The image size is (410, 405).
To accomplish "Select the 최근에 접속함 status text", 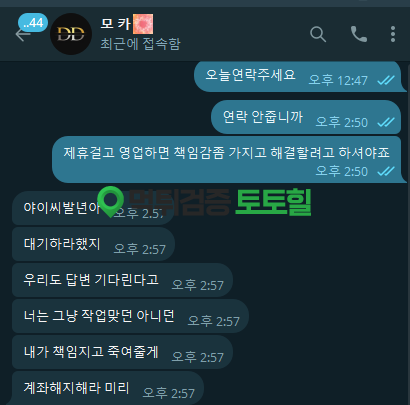I will click(140, 44).
